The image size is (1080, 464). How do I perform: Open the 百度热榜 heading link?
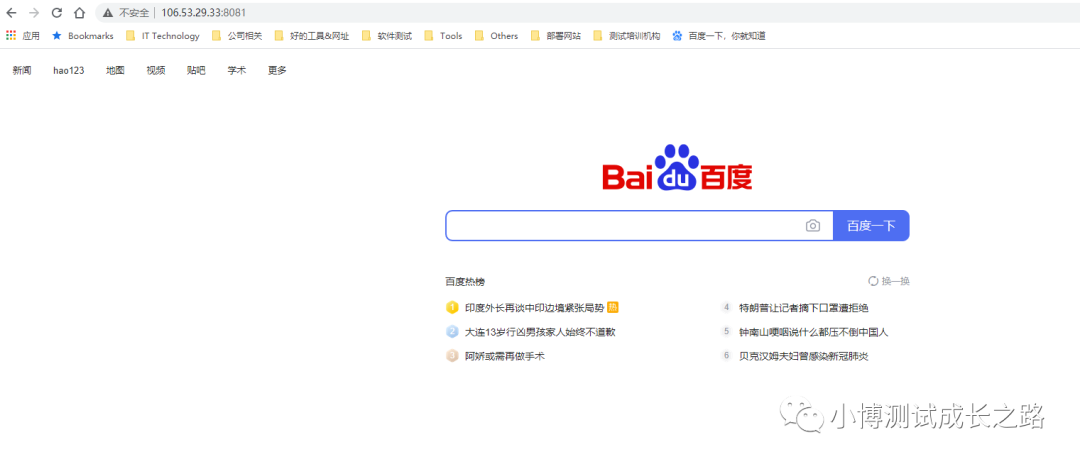[465, 282]
